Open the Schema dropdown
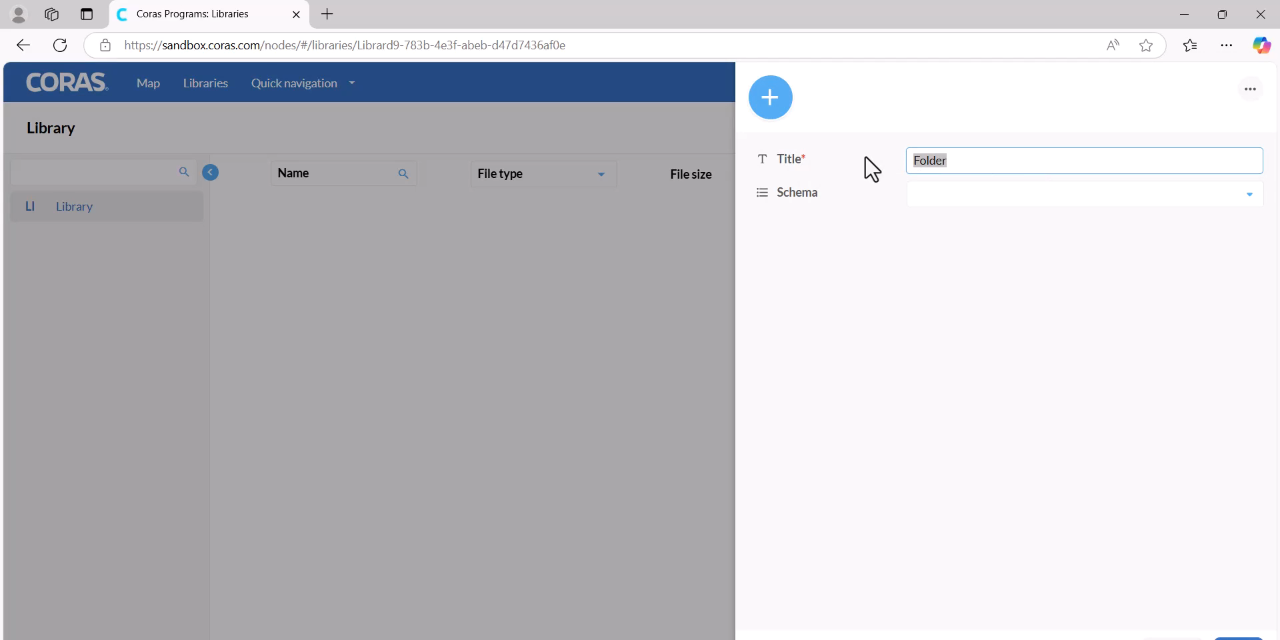Screen dimensions: 1280x640 pyautogui.click(x=1084, y=193)
